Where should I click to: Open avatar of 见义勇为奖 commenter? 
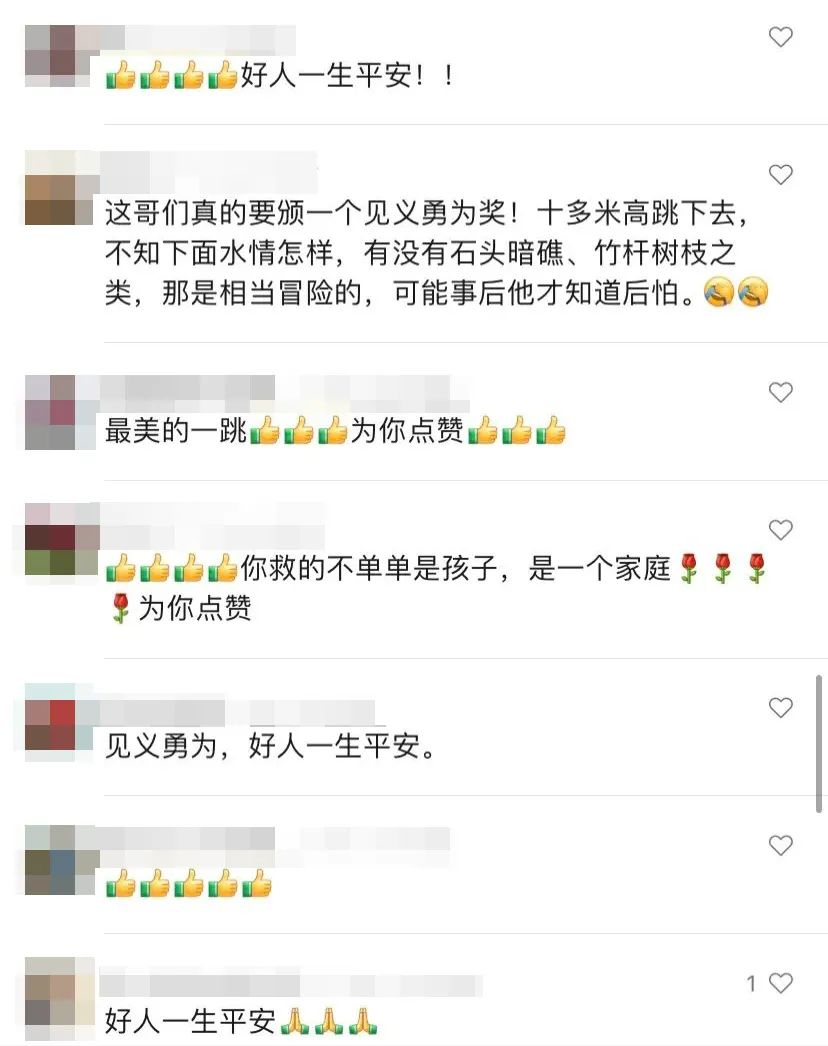pyautogui.click(x=59, y=188)
